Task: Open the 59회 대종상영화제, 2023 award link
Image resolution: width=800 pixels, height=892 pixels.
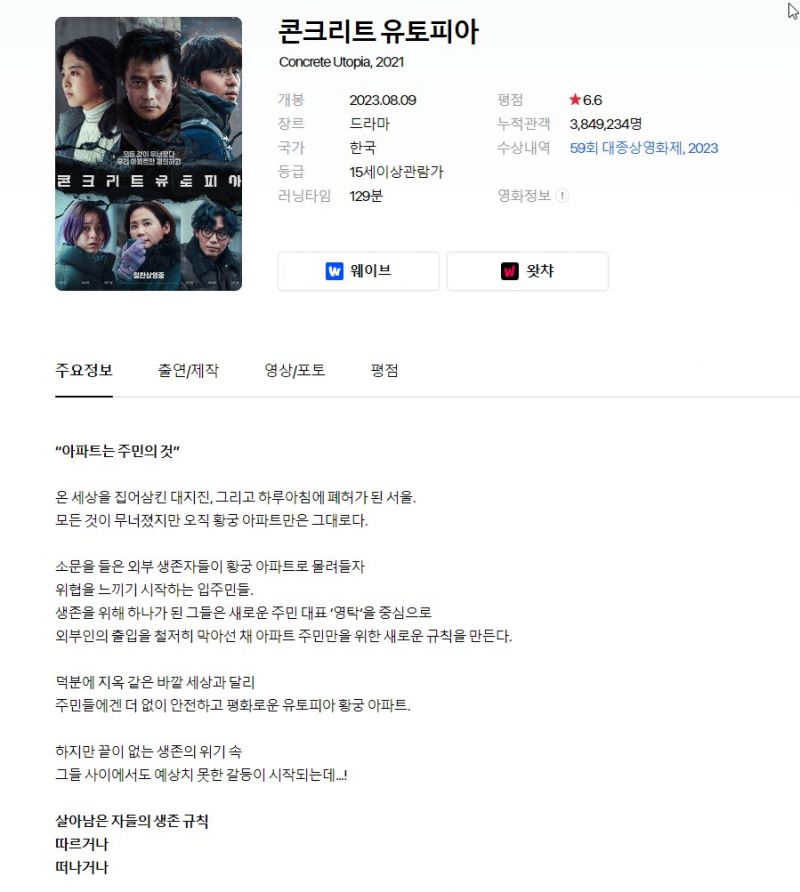Action: click(x=644, y=148)
